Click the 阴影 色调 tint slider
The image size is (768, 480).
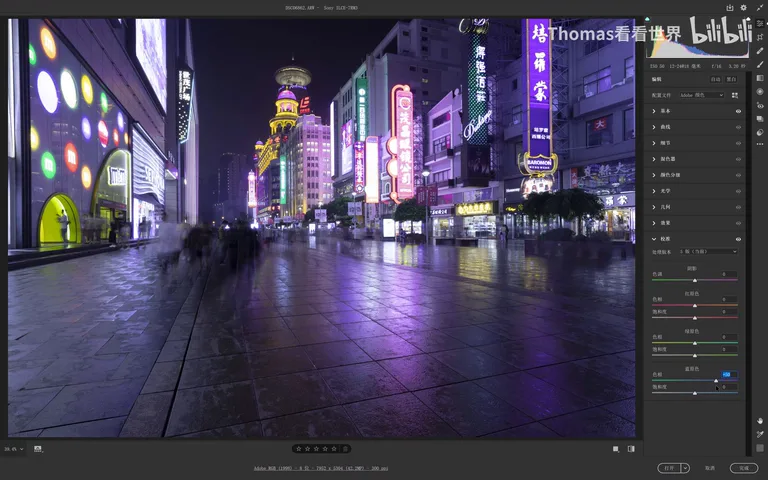coord(695,280)
